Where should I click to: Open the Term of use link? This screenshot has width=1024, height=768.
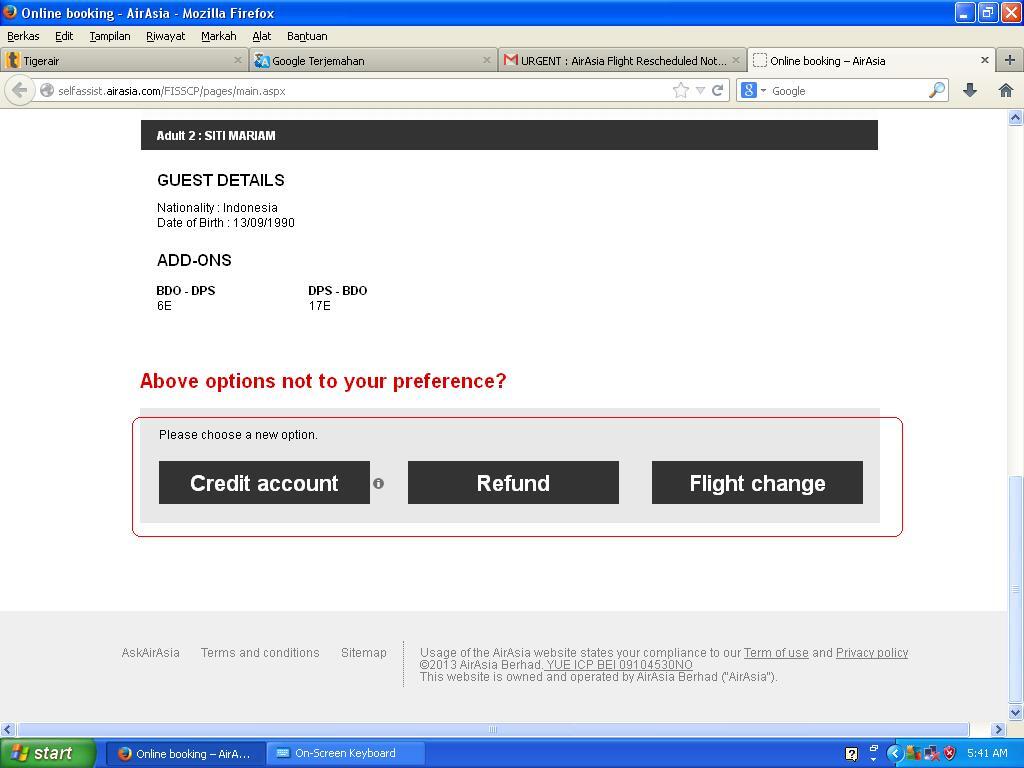(776, 652)
